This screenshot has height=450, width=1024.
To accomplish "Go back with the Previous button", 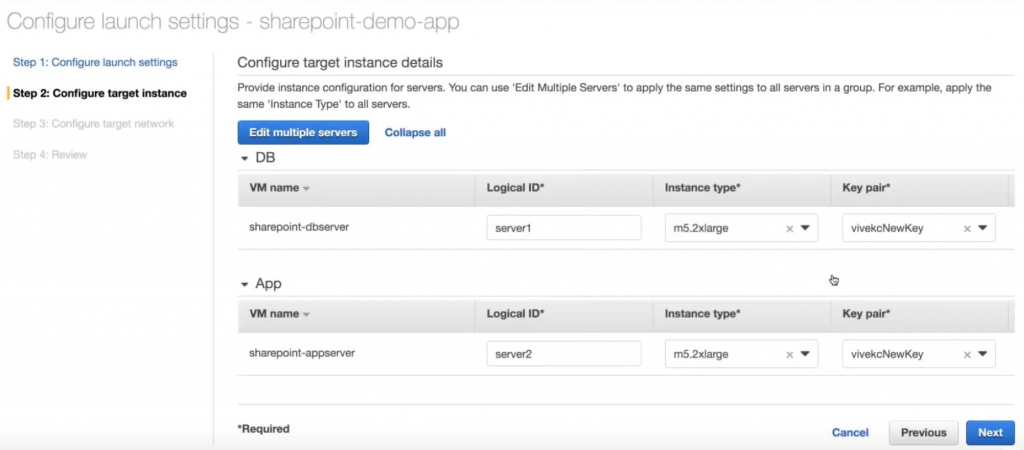I will (923, 432).
